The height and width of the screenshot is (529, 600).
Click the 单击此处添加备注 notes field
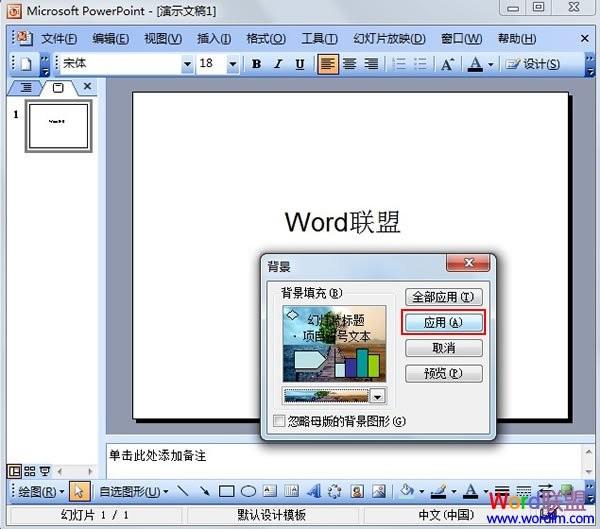tap(344, 461)
